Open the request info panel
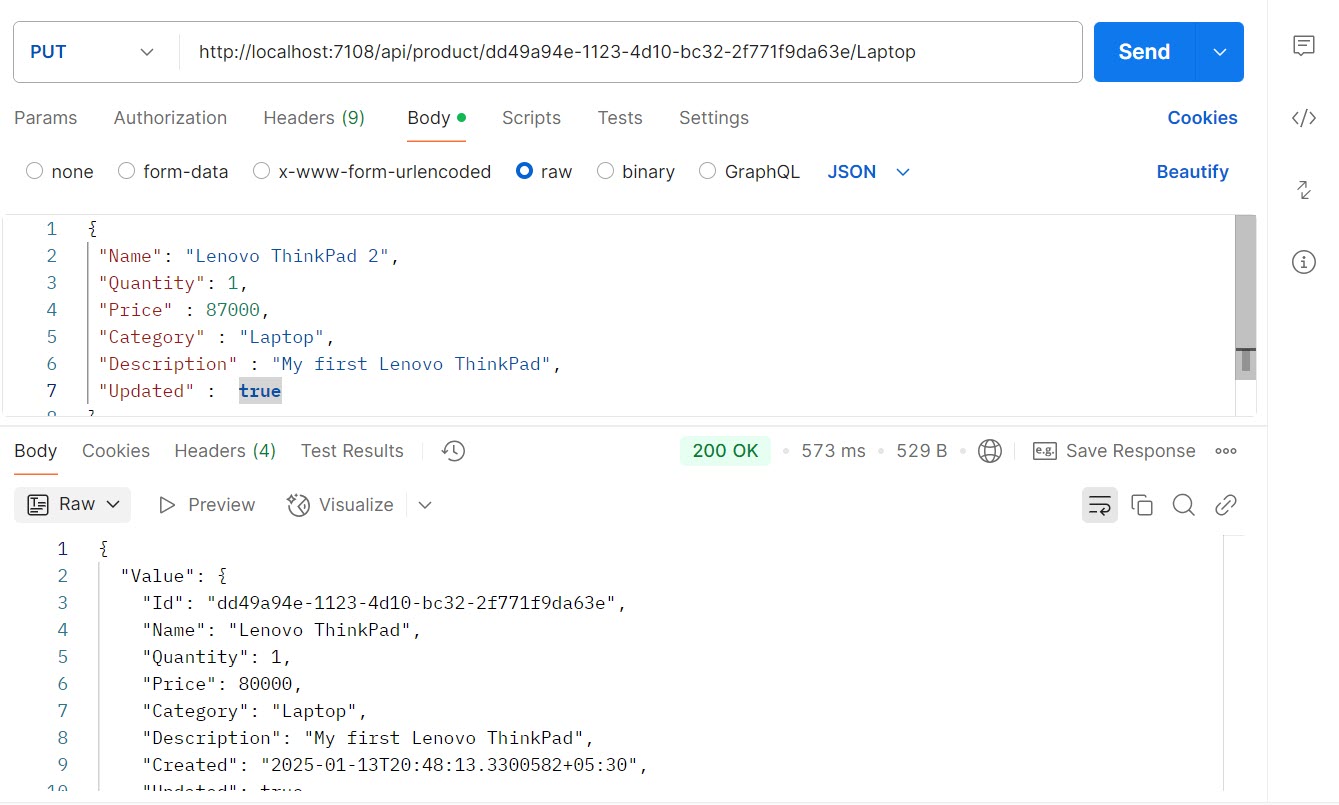Image resolution: width=1339 pixels, height=805 pixels. click(1303, 262)
